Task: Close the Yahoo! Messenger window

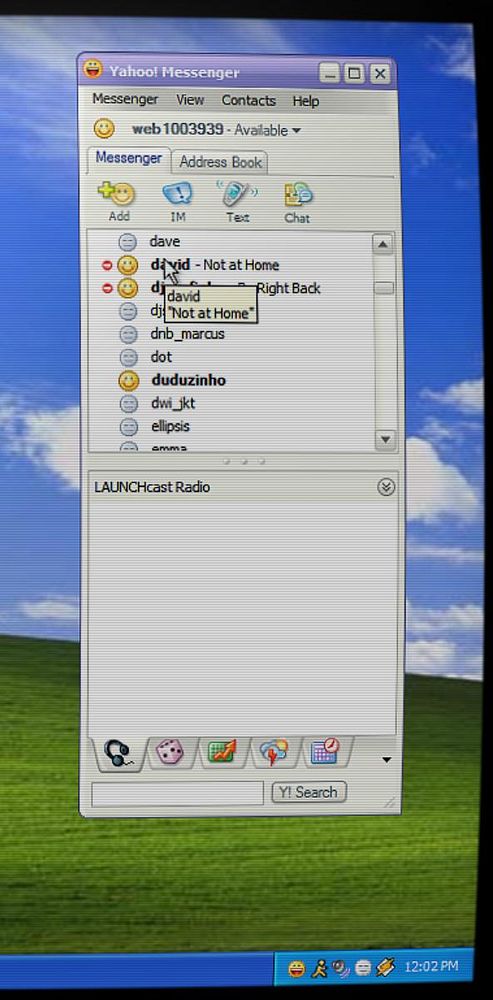Action: click(x=380, y=74)
